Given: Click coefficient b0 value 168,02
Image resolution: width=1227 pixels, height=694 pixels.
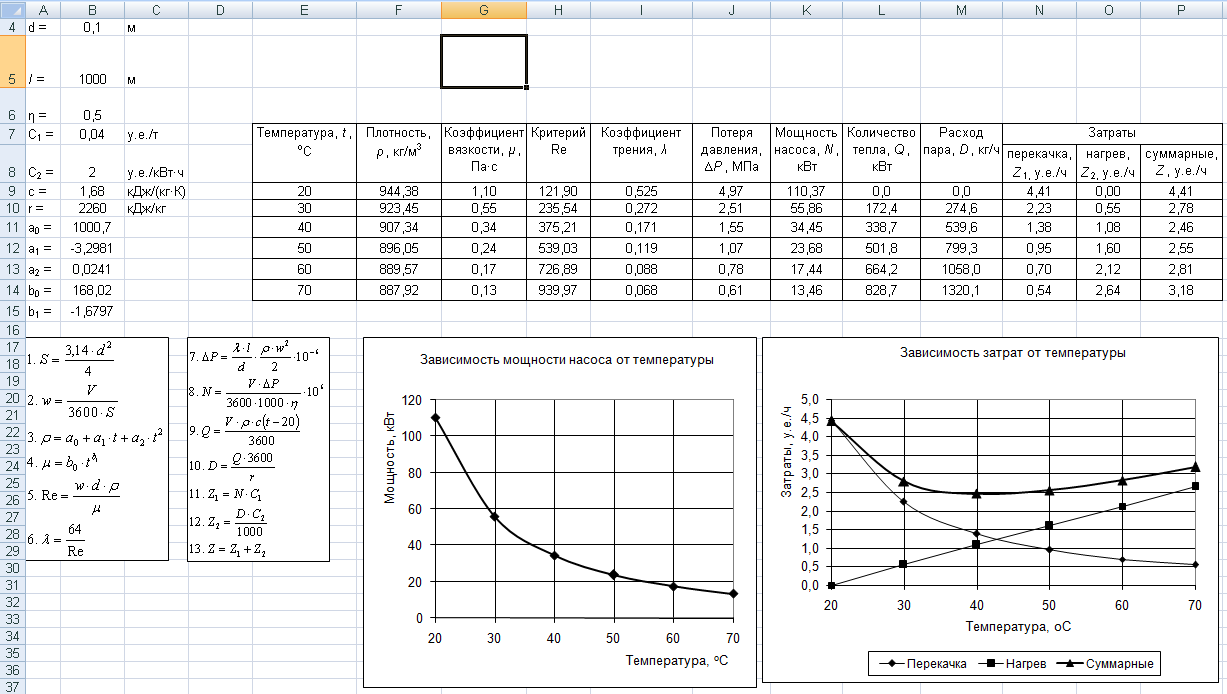Looking at the screenshot, I should pyautogui.click(x=91, y=290).
